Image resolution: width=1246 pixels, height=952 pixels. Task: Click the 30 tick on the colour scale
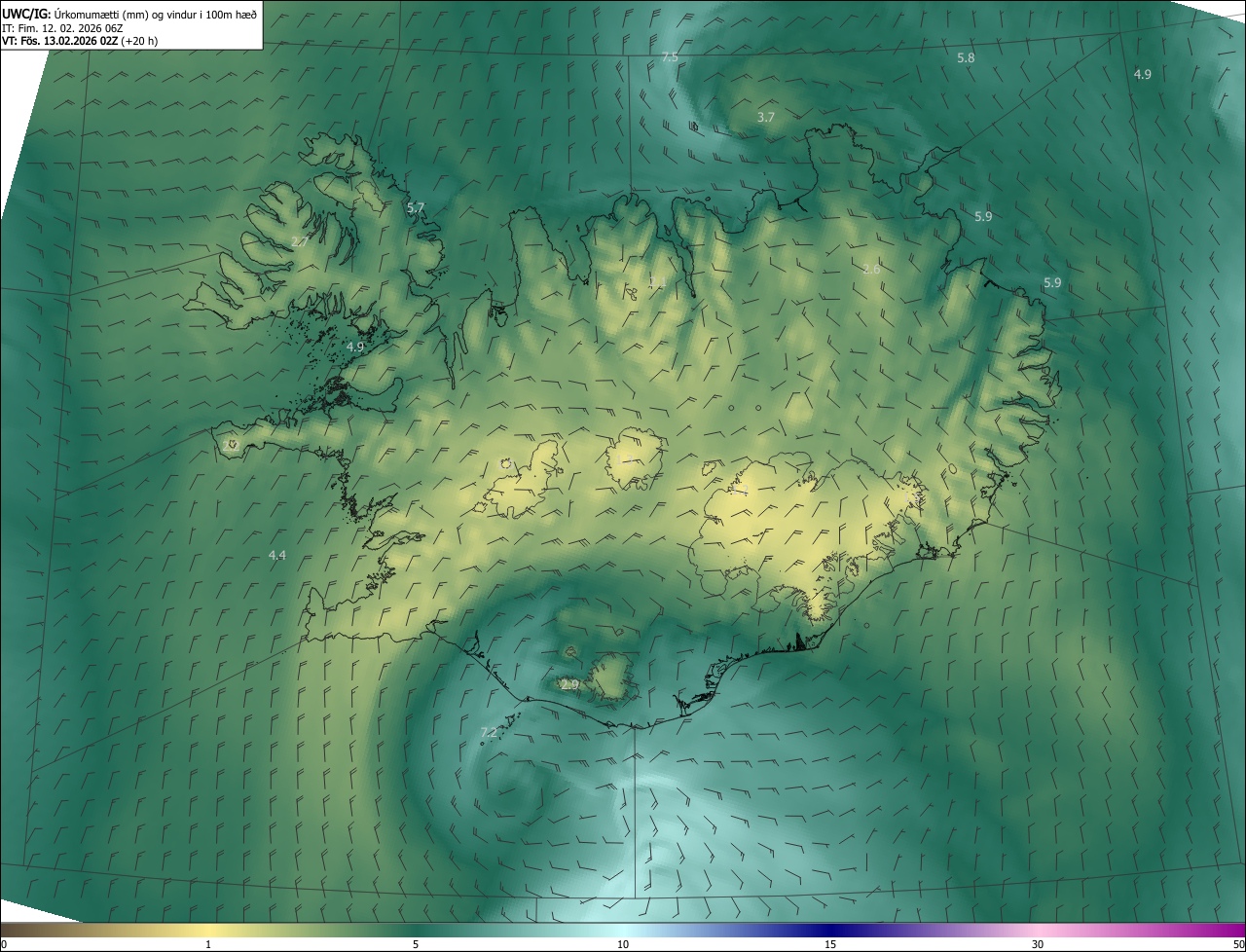(1038, 944)
